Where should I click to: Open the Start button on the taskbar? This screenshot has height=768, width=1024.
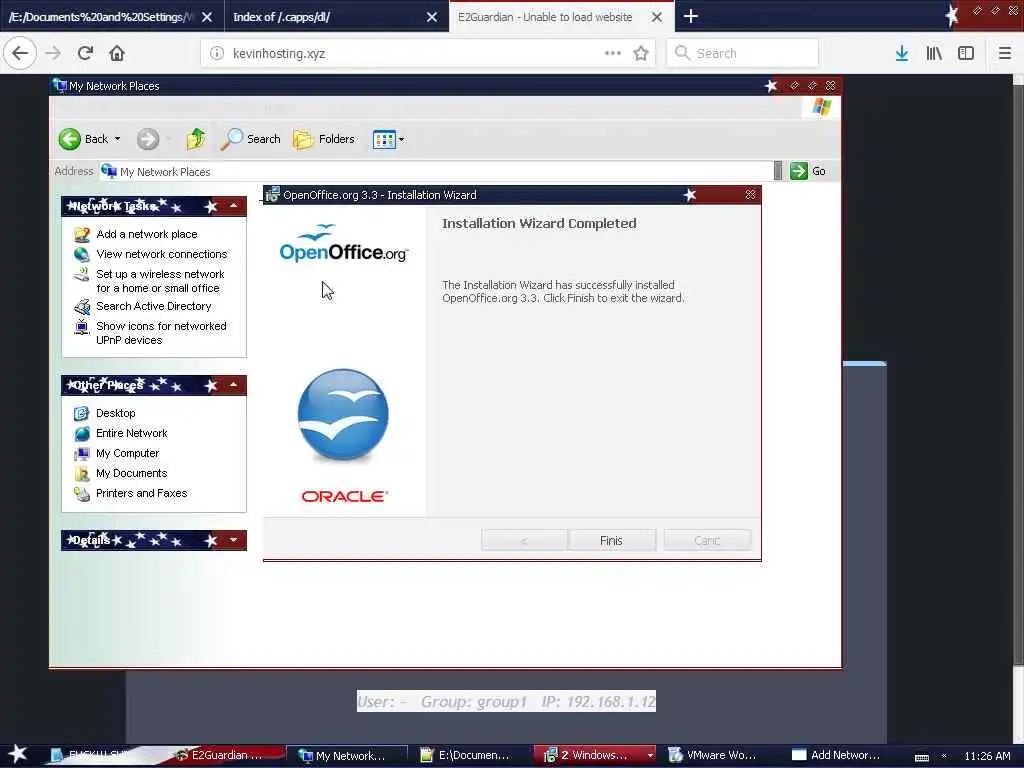(x=17, y=754)
